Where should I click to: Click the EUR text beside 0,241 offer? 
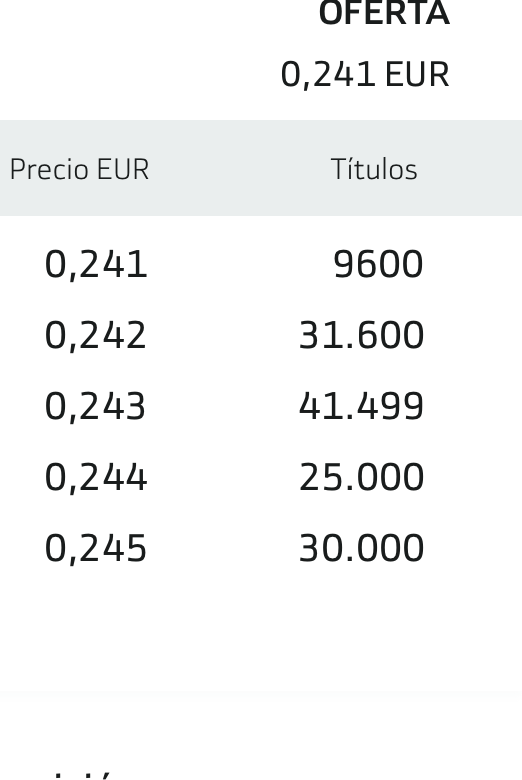(x=417, y=75)
